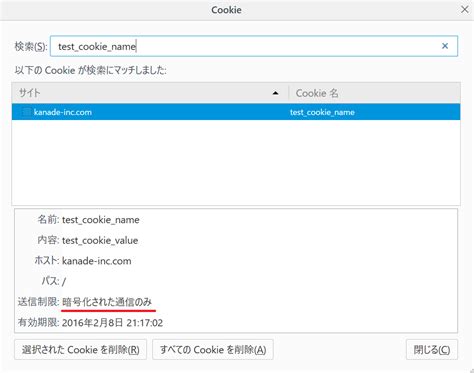Click the 閉じる button

432,350
